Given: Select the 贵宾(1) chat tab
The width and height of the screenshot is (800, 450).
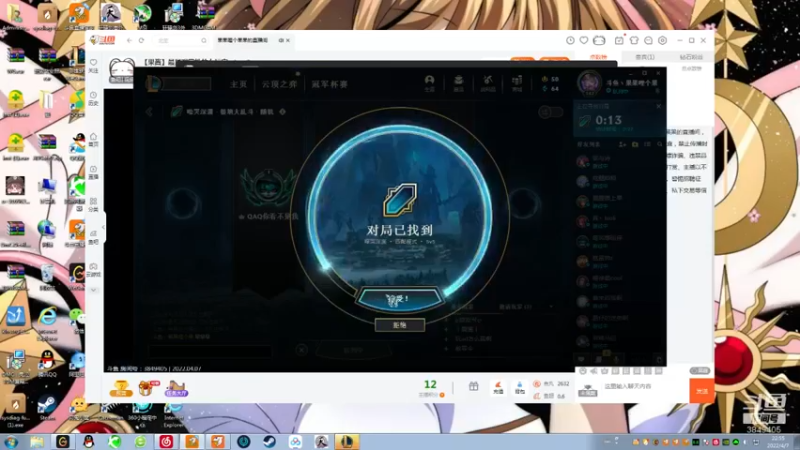Looking at the screenshot, I should pos(645,57).
